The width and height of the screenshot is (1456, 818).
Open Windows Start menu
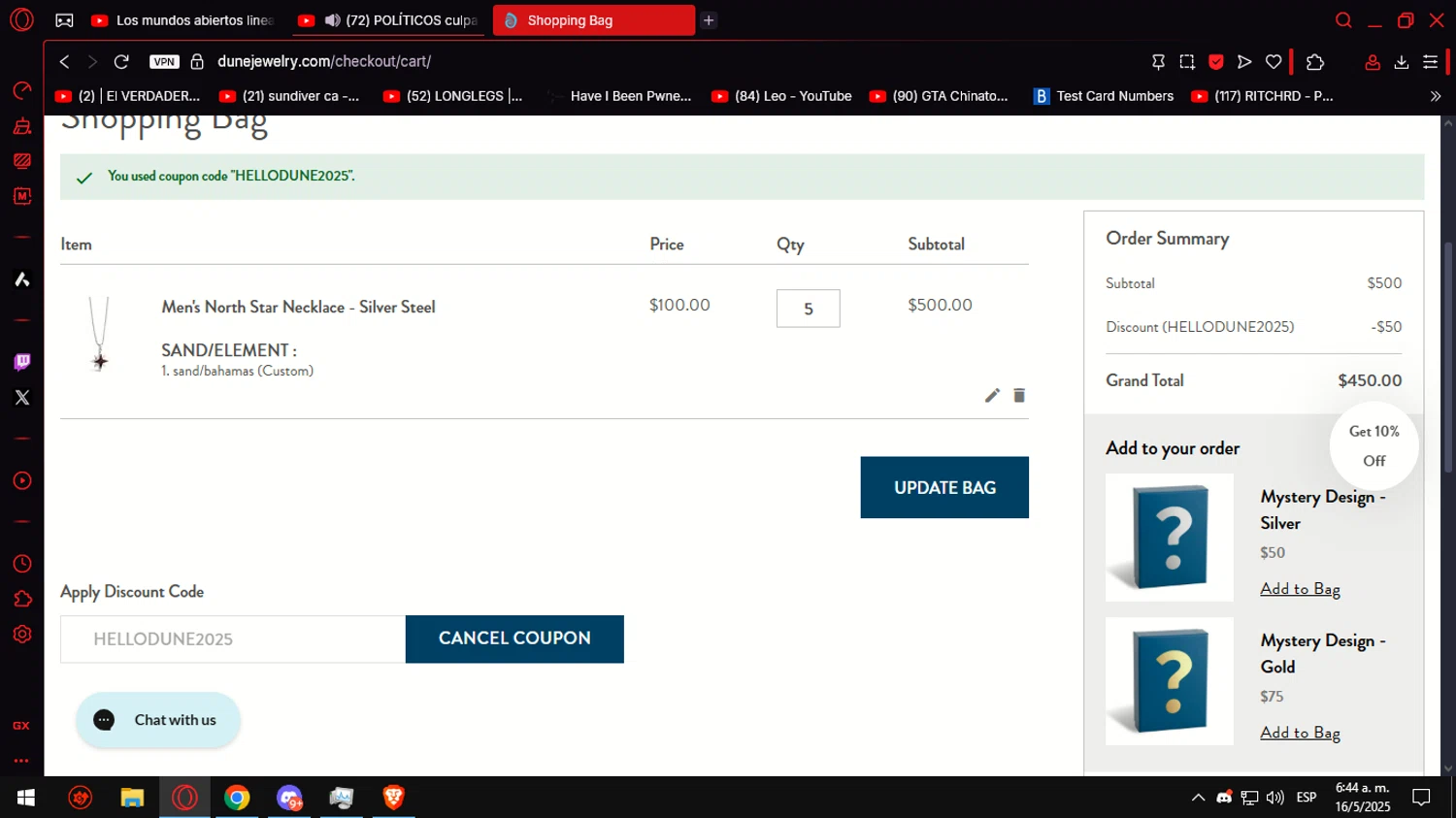(26, 798)
